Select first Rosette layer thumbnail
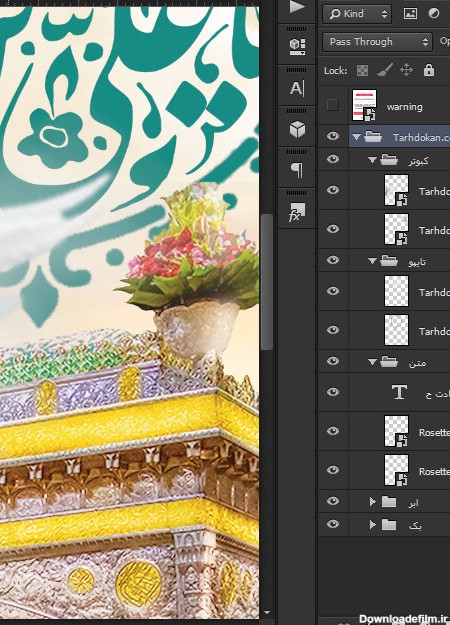450x625 pixels. click(396, 431)
